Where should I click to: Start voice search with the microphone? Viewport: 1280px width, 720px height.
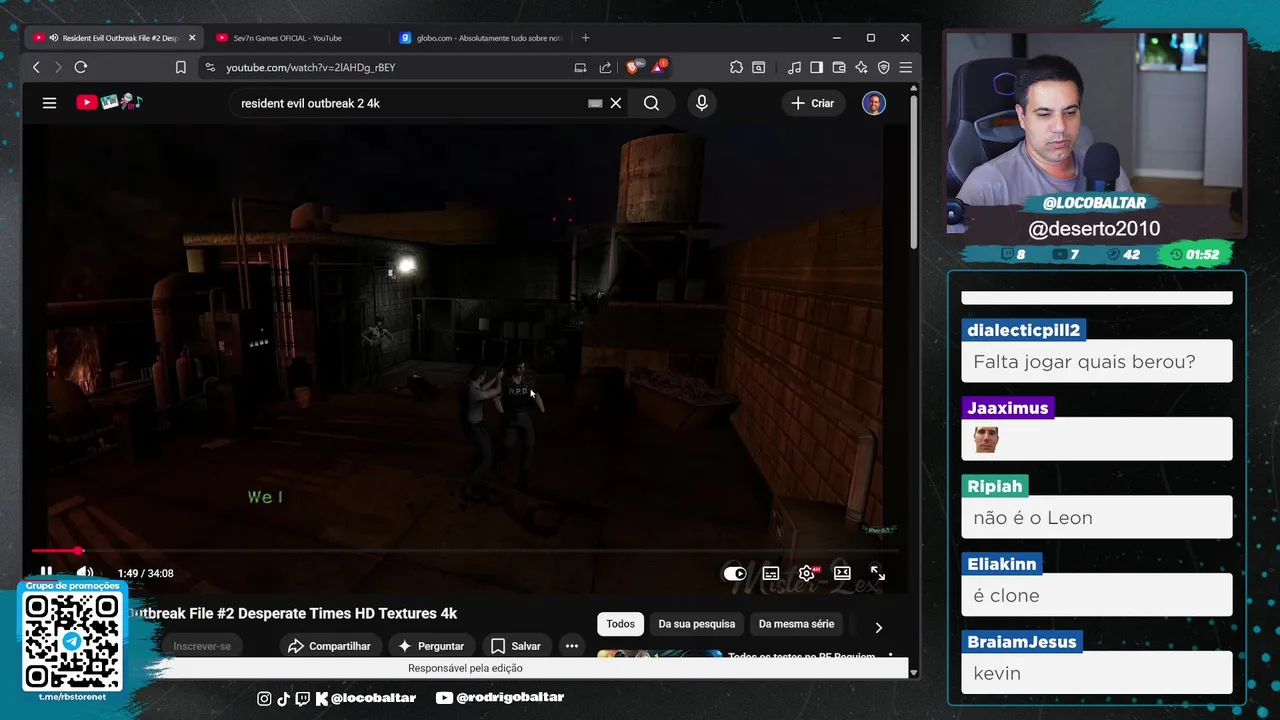tap(702, 103)
